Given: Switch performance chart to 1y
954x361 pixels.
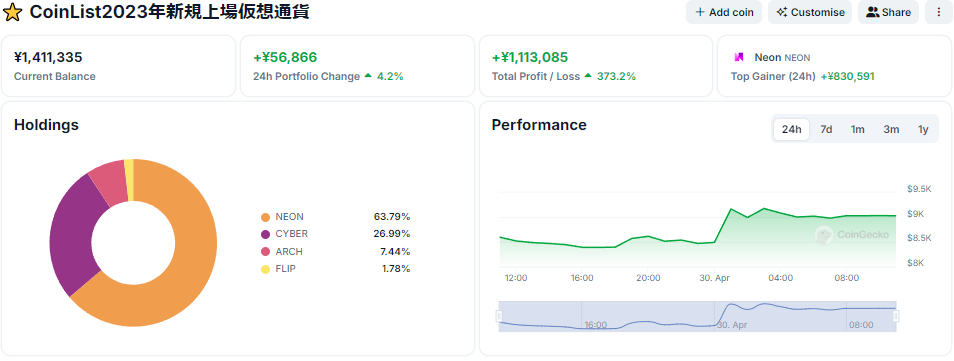Looking at the screenshot, I should tap(924, 129).
